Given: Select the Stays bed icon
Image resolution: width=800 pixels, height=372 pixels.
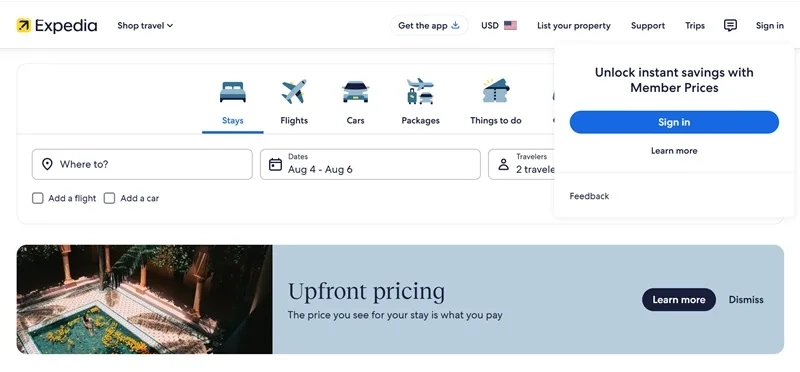Looking at the screenshot, I should (233, 92).
